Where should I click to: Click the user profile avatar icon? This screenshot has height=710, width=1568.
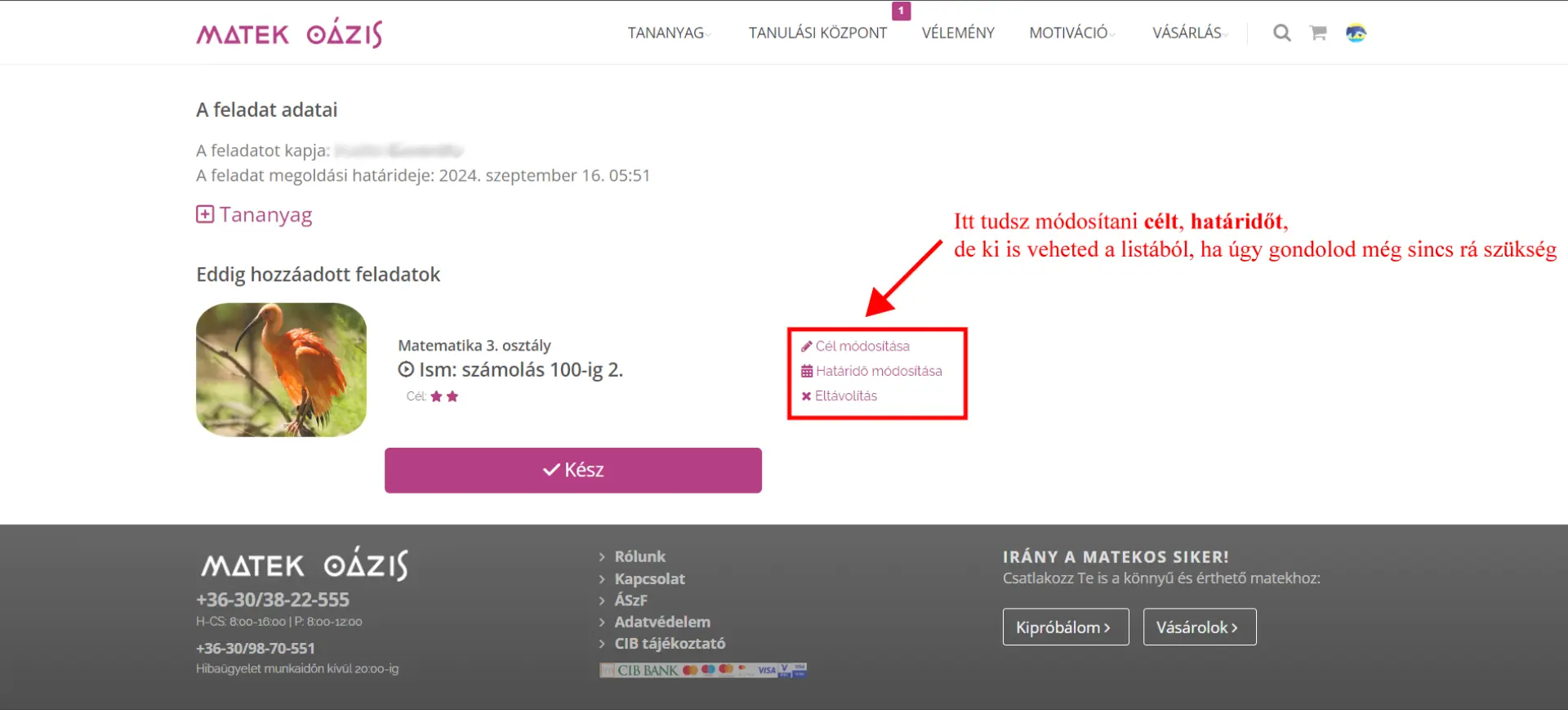[x=1356, y=33]
